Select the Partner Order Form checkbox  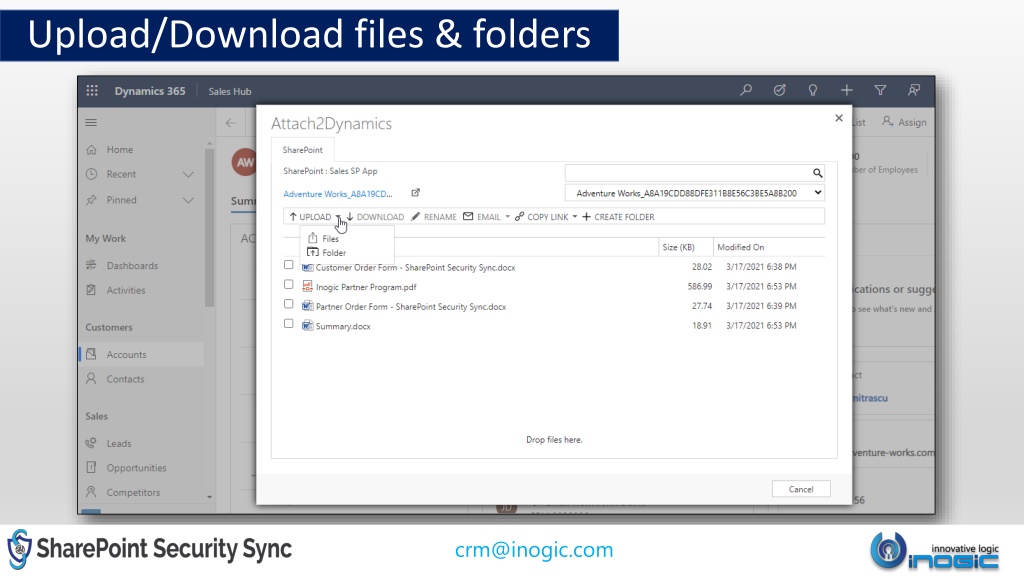click(289, 304)
